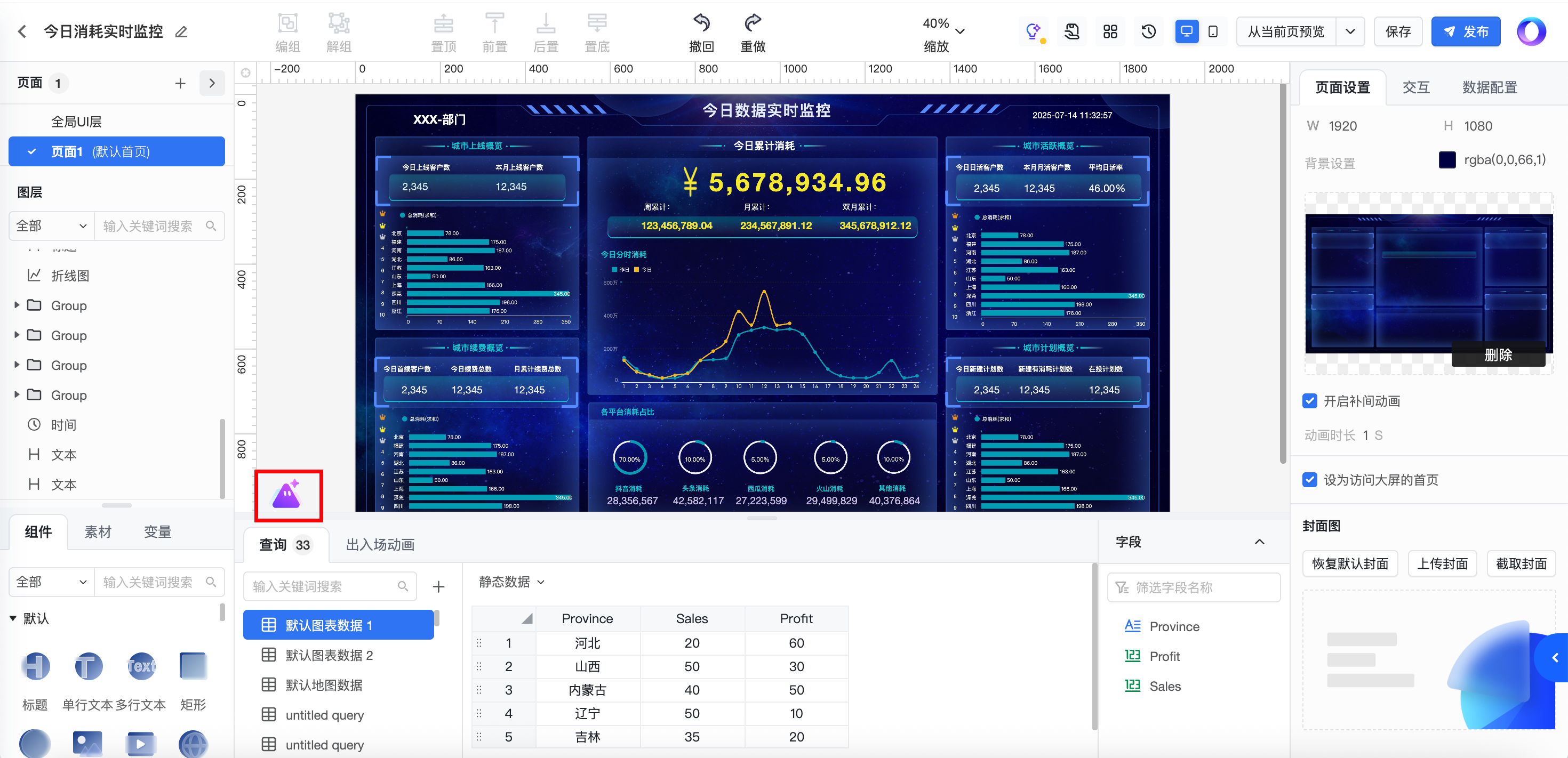Image resolution: width=1568 pixels, height=758 pixels.
Task: Open the four-squares grid icon in top toolbar
Action: pos(1110,31)
